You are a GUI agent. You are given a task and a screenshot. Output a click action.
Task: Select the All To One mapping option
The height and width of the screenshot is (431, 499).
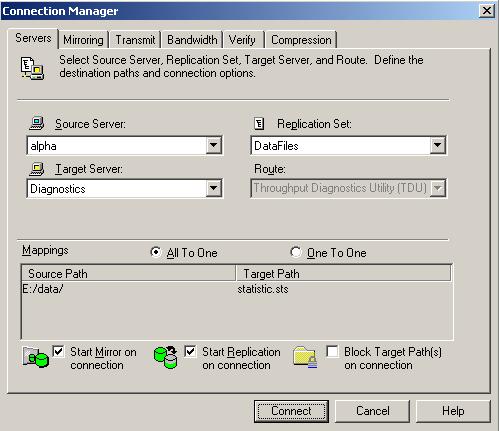coord(156,252)
